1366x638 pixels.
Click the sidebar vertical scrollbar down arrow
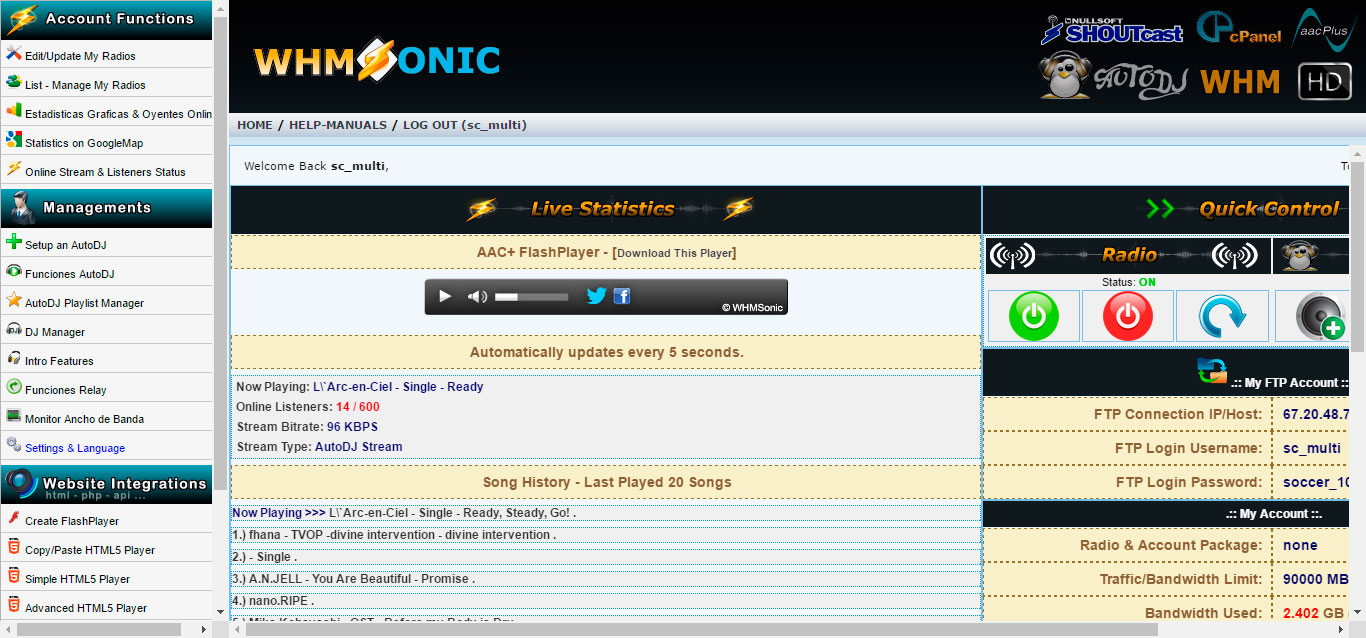pos(221,611)
